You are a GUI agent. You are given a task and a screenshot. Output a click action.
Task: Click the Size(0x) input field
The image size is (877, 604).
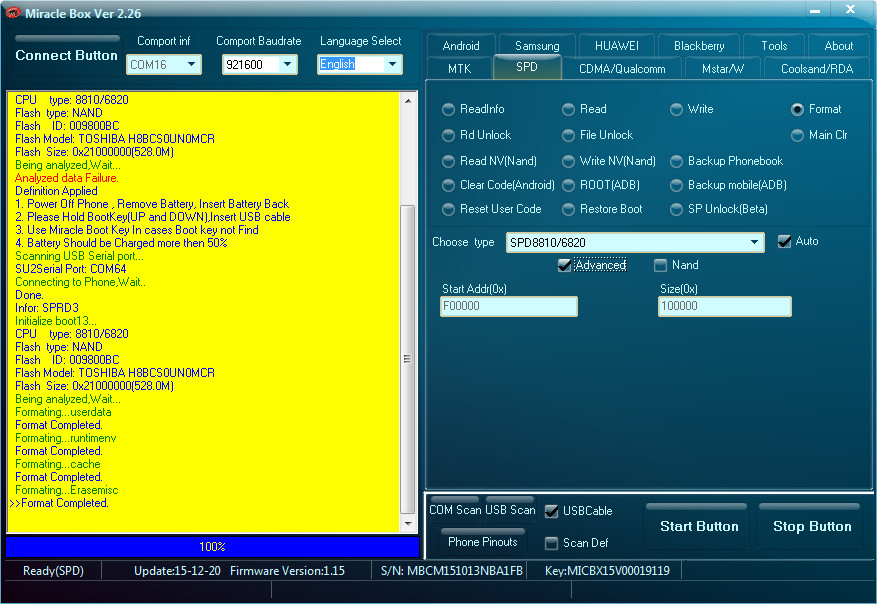point(724,306)
